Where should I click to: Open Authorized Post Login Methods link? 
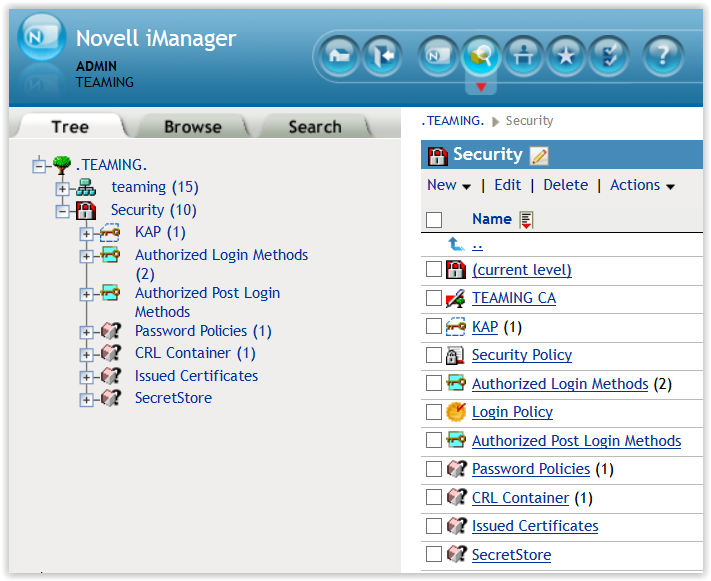click(576, 441)
